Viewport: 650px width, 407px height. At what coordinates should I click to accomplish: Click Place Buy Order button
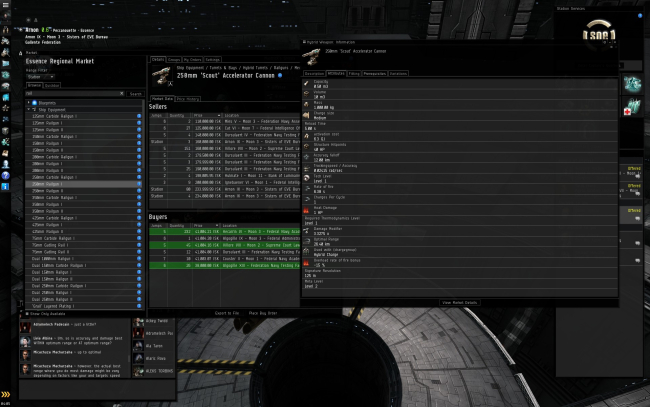click(263, 313)
